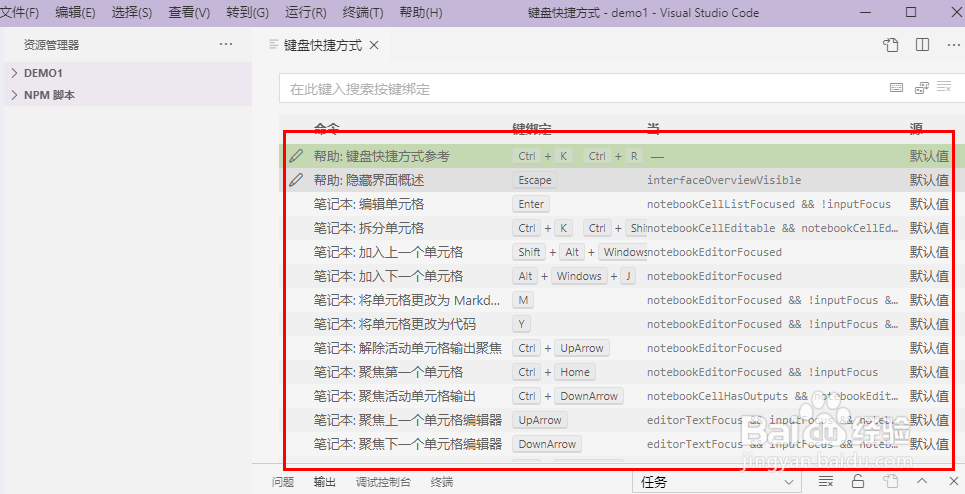Click the M keybinding cell
The width and height of the screenshot is (965, 494).
point(523,300)
